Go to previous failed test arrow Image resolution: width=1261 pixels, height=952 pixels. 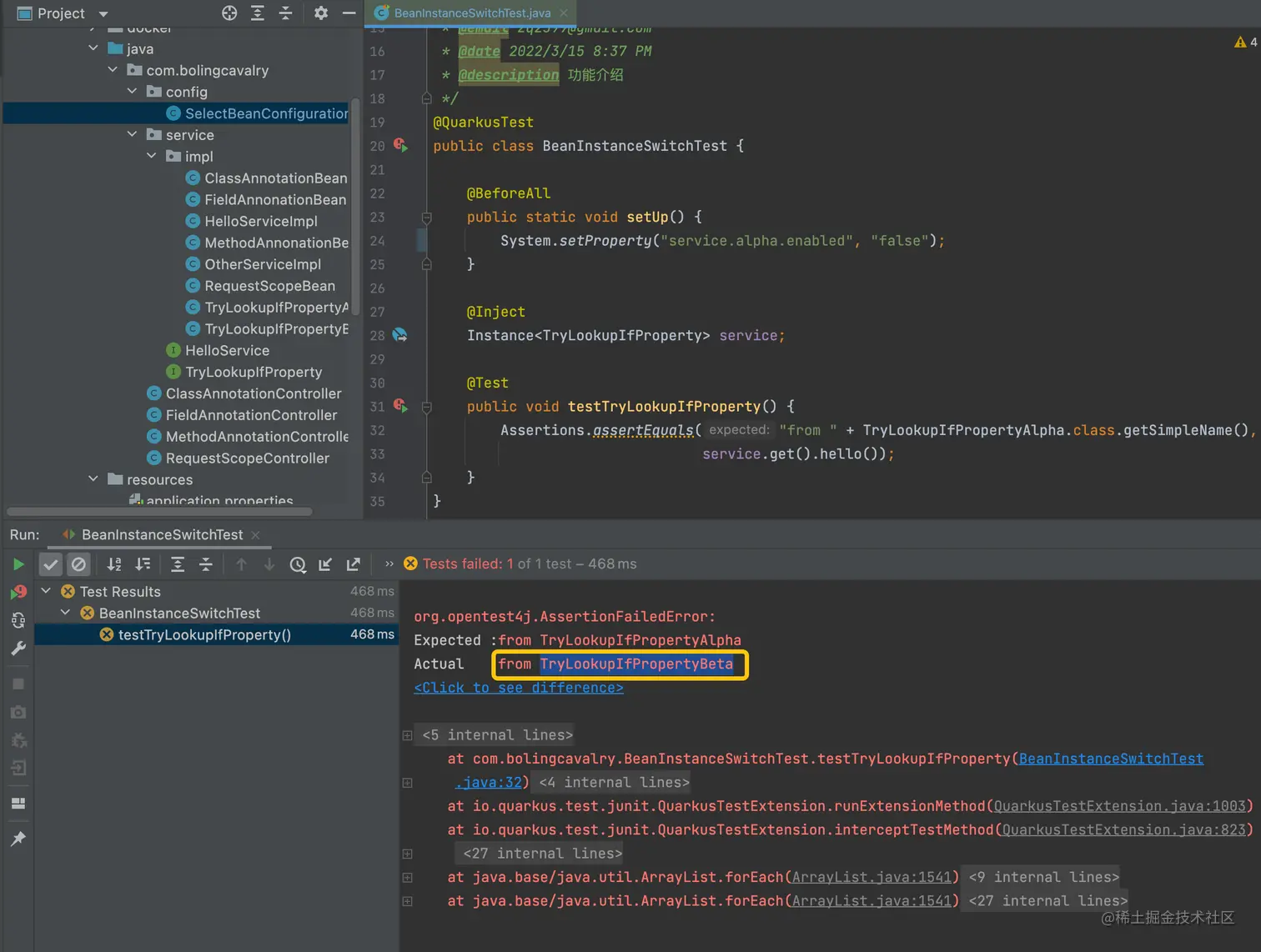click(x=241, y=564)
